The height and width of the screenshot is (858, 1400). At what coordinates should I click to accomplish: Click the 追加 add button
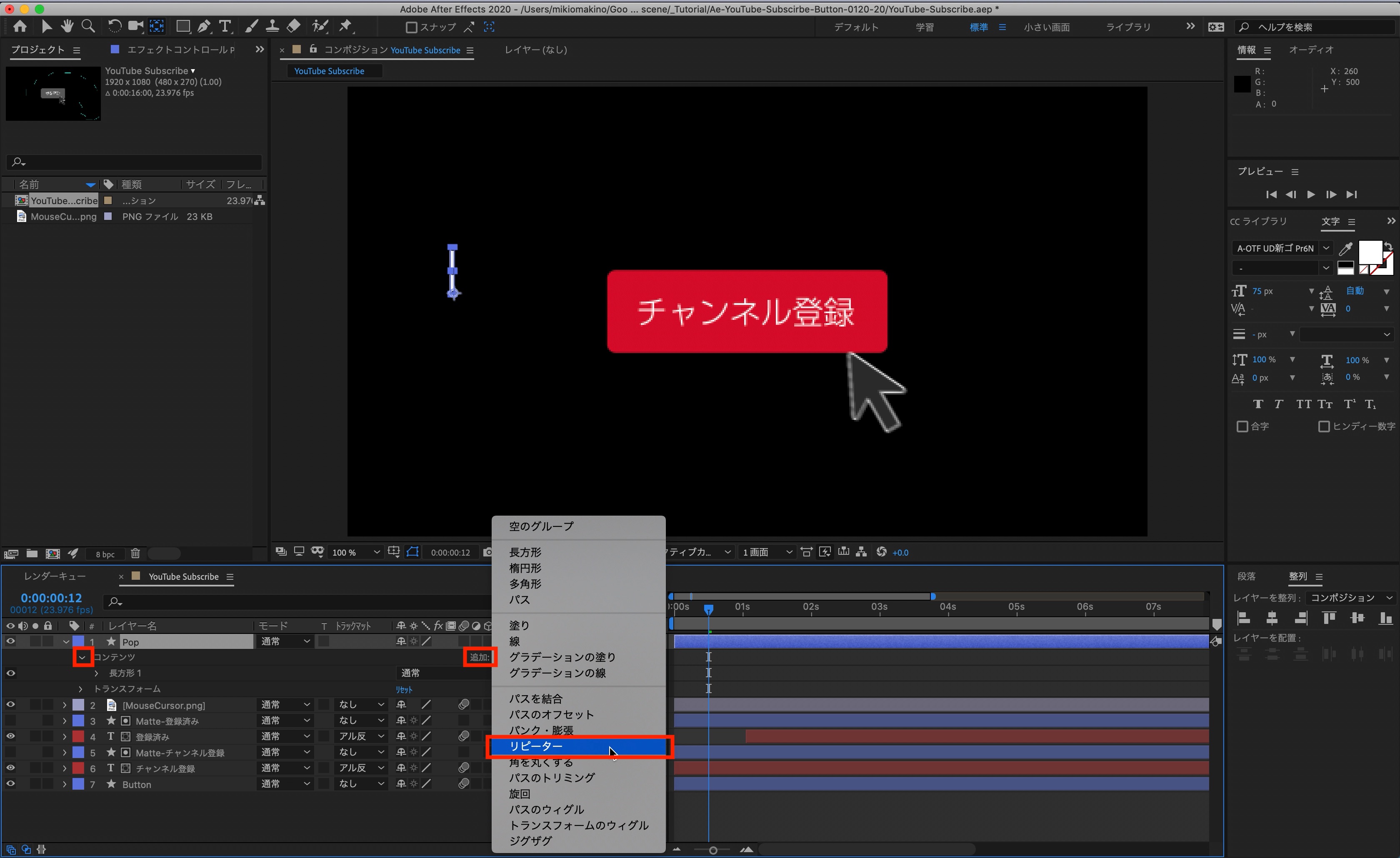click(x=480, y=657)
